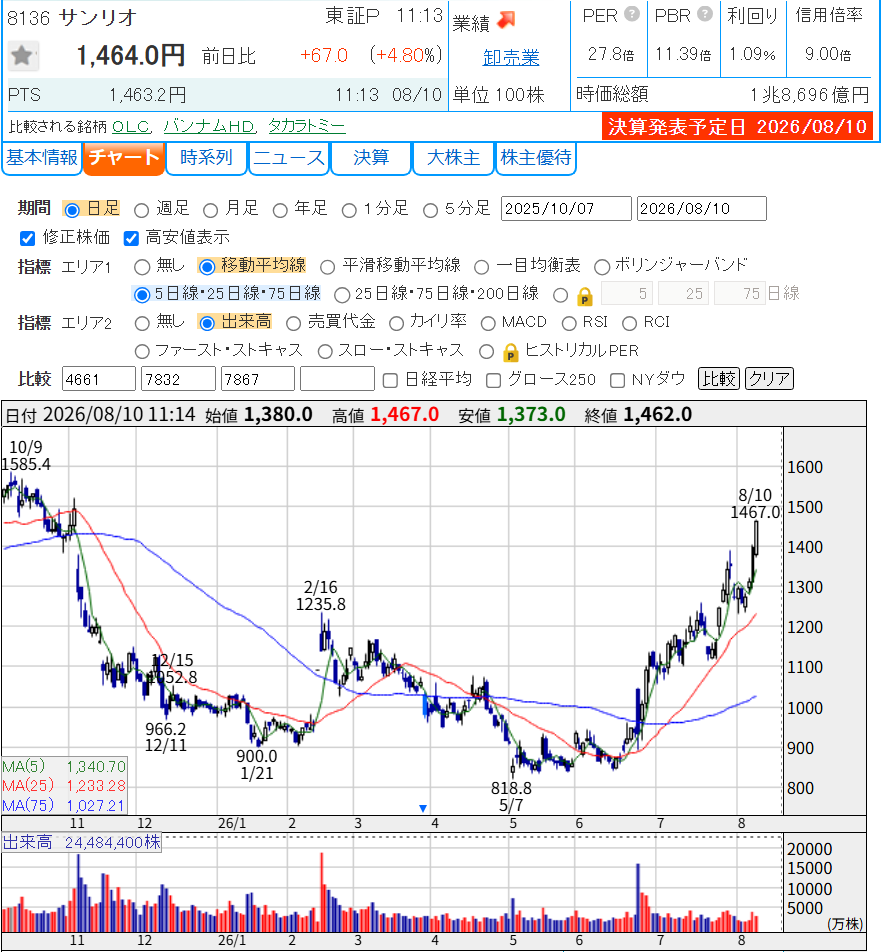Open the タカラトミー stock link
The image size is (888, 952).
(x=307, y=126)
